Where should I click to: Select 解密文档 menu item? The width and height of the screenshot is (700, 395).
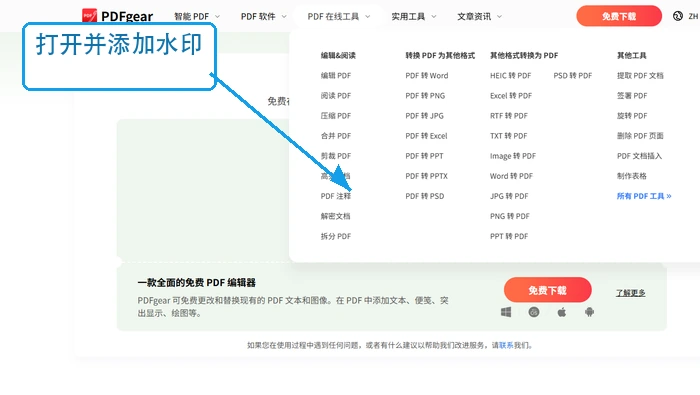pyautogui.click(x=335, y=216)
